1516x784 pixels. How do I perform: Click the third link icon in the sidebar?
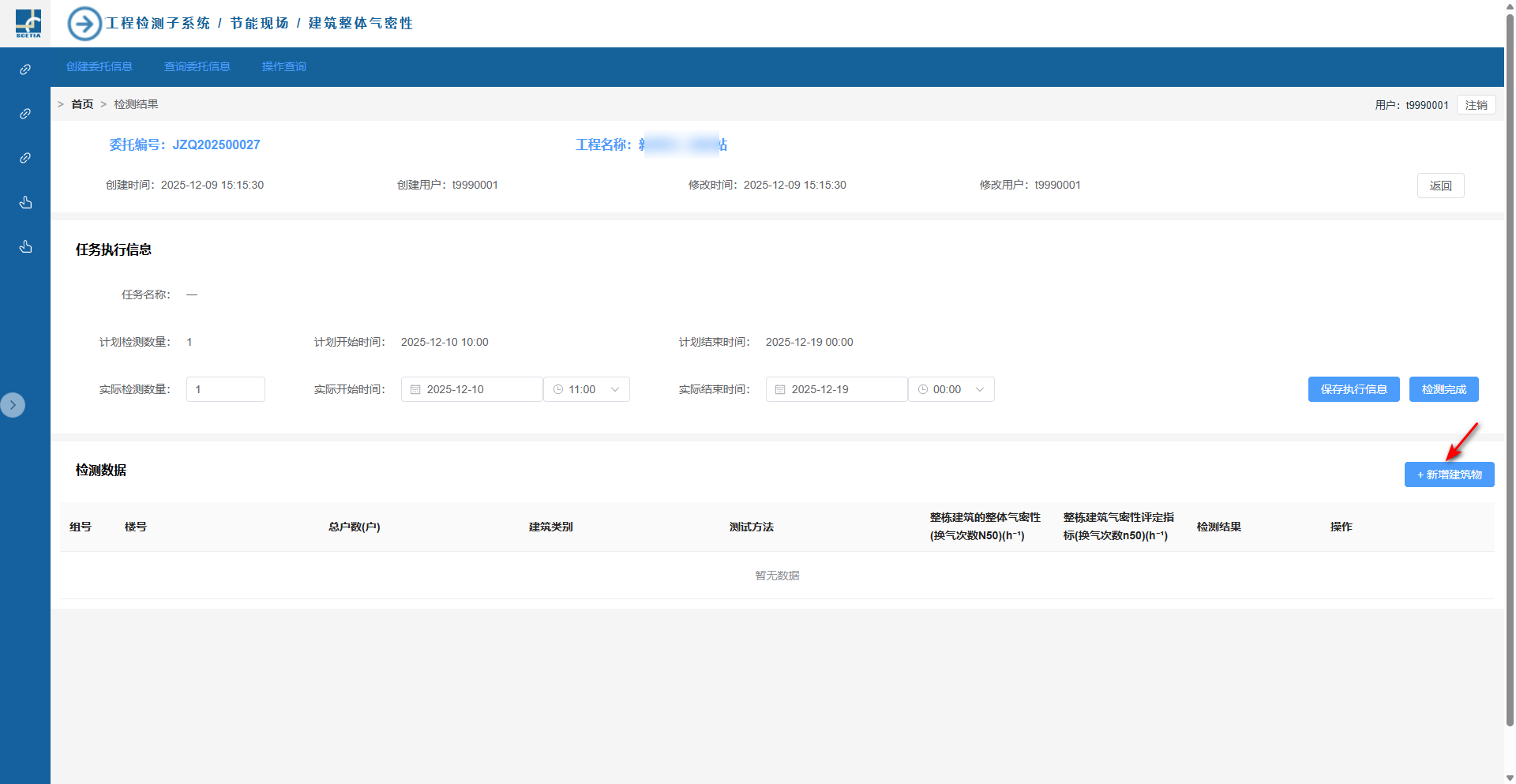[x=25, y=158]
